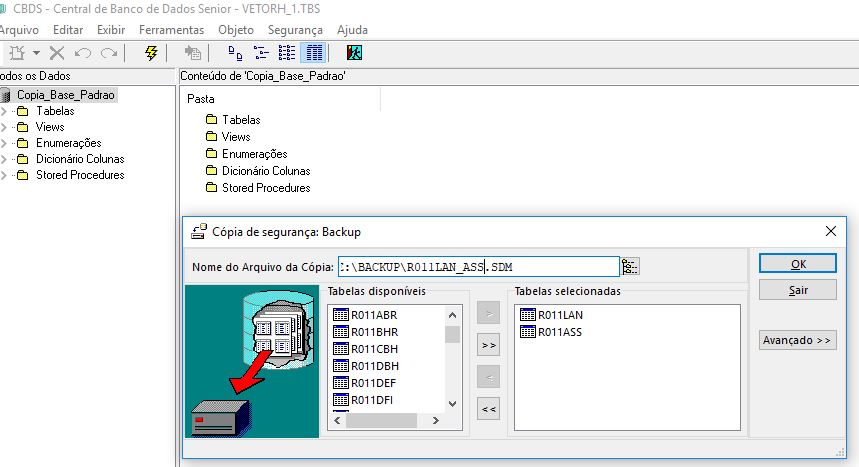The height and width of the screenshot is (467, 859).
Task: Expand the Stored Procedures tree node
Action: pos(4,175)
